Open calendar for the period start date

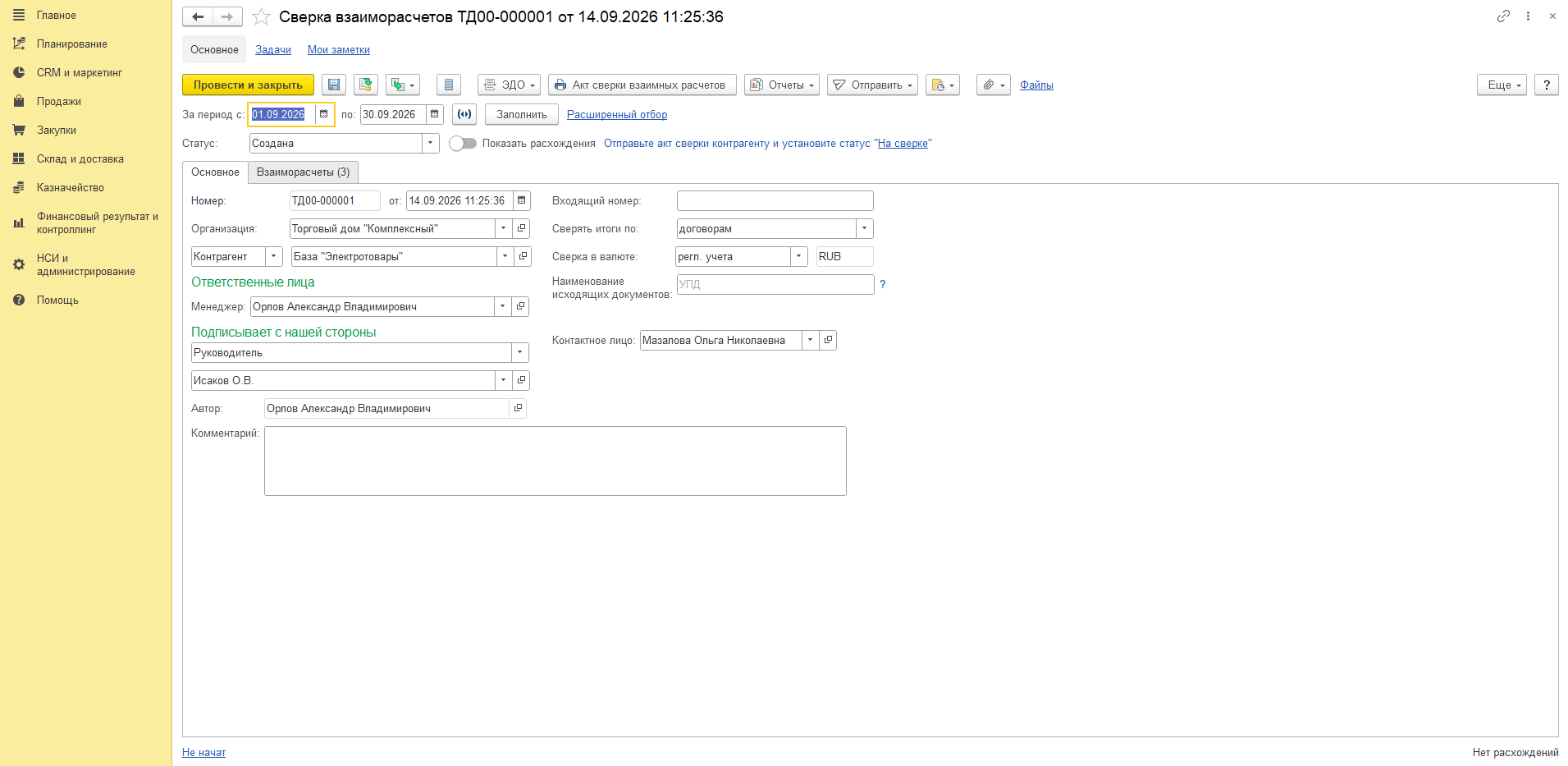(324, 114)
